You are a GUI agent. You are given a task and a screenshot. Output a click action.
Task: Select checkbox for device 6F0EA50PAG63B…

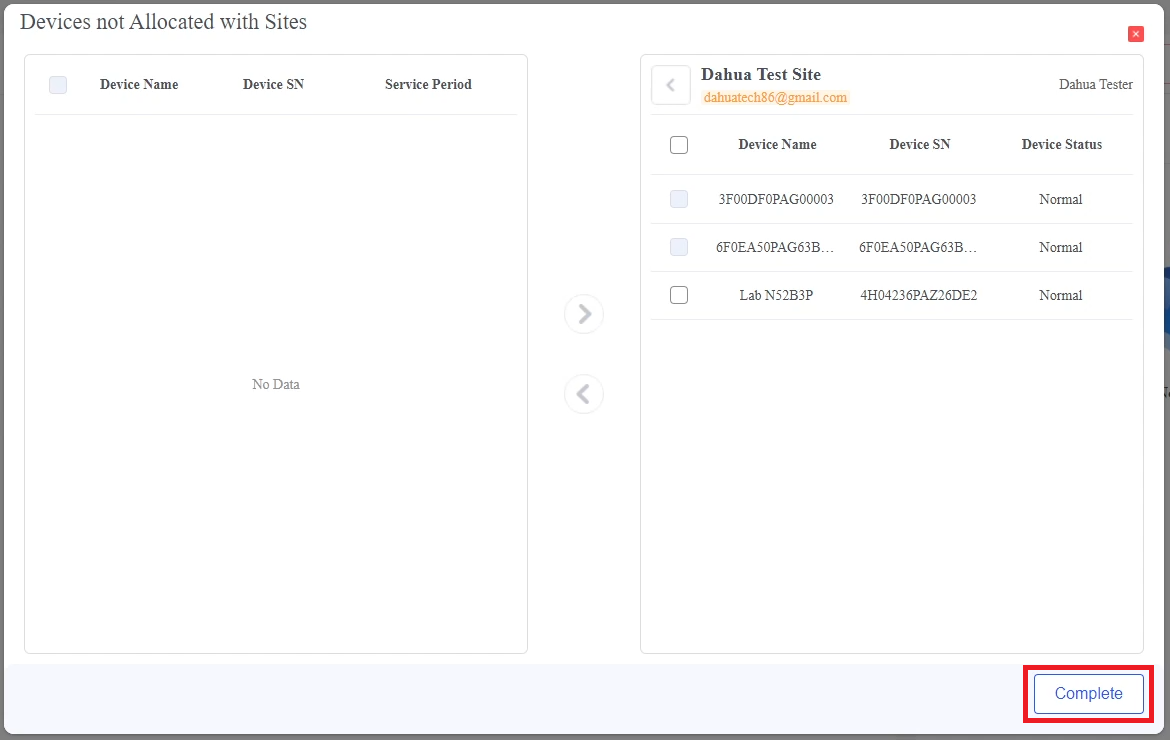coord(679,247)
